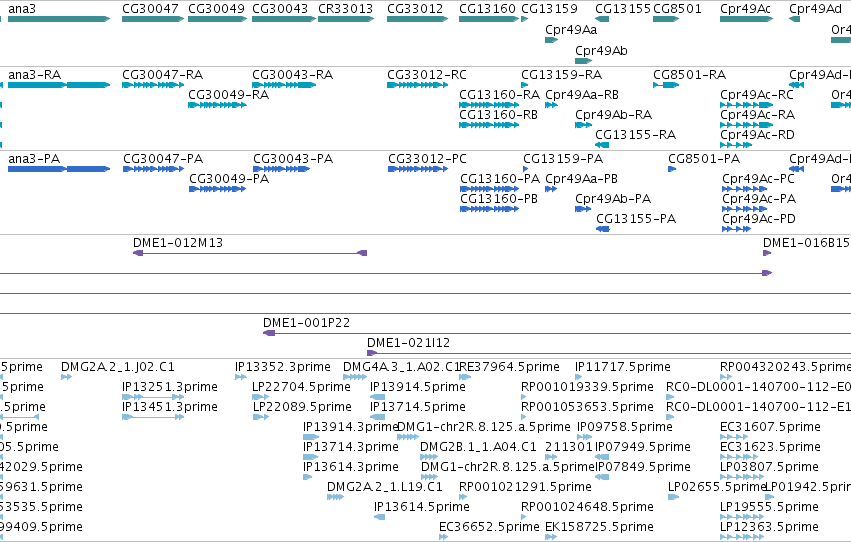The height and width of the screenshot is (542, 851).
Task: Click the Cpr49Ac-PD protein label
Action: [758, 219]
